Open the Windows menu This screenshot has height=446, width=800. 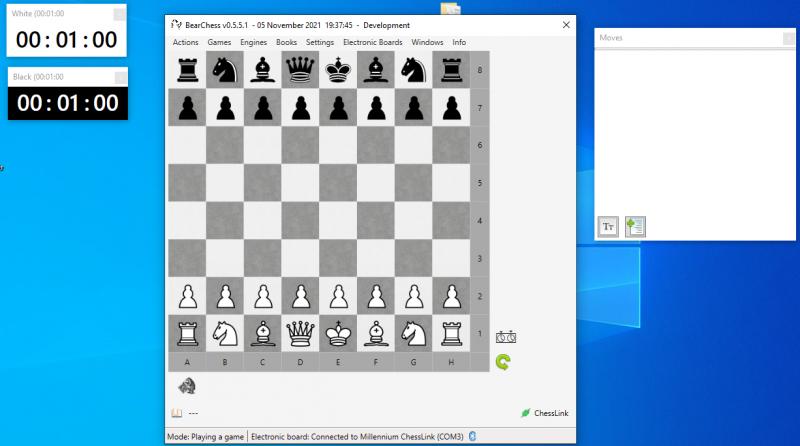pyautogui.click(x=427, y=43)
